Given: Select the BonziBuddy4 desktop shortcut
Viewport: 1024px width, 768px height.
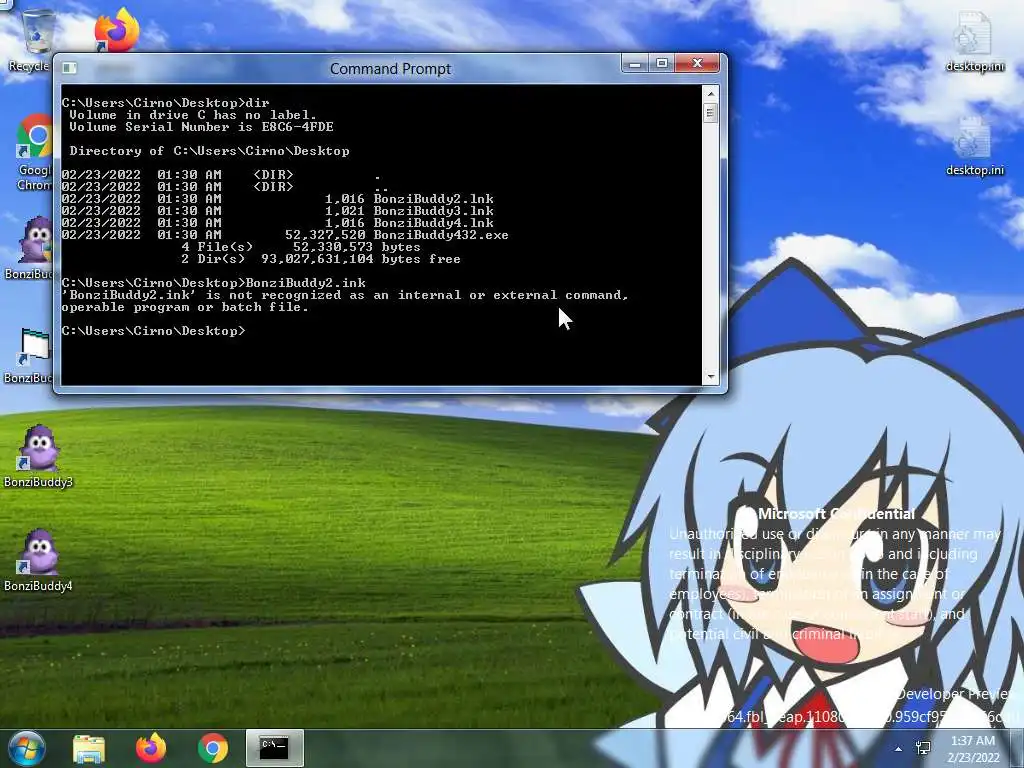Looking at the screenshot, I should [38, 560].
